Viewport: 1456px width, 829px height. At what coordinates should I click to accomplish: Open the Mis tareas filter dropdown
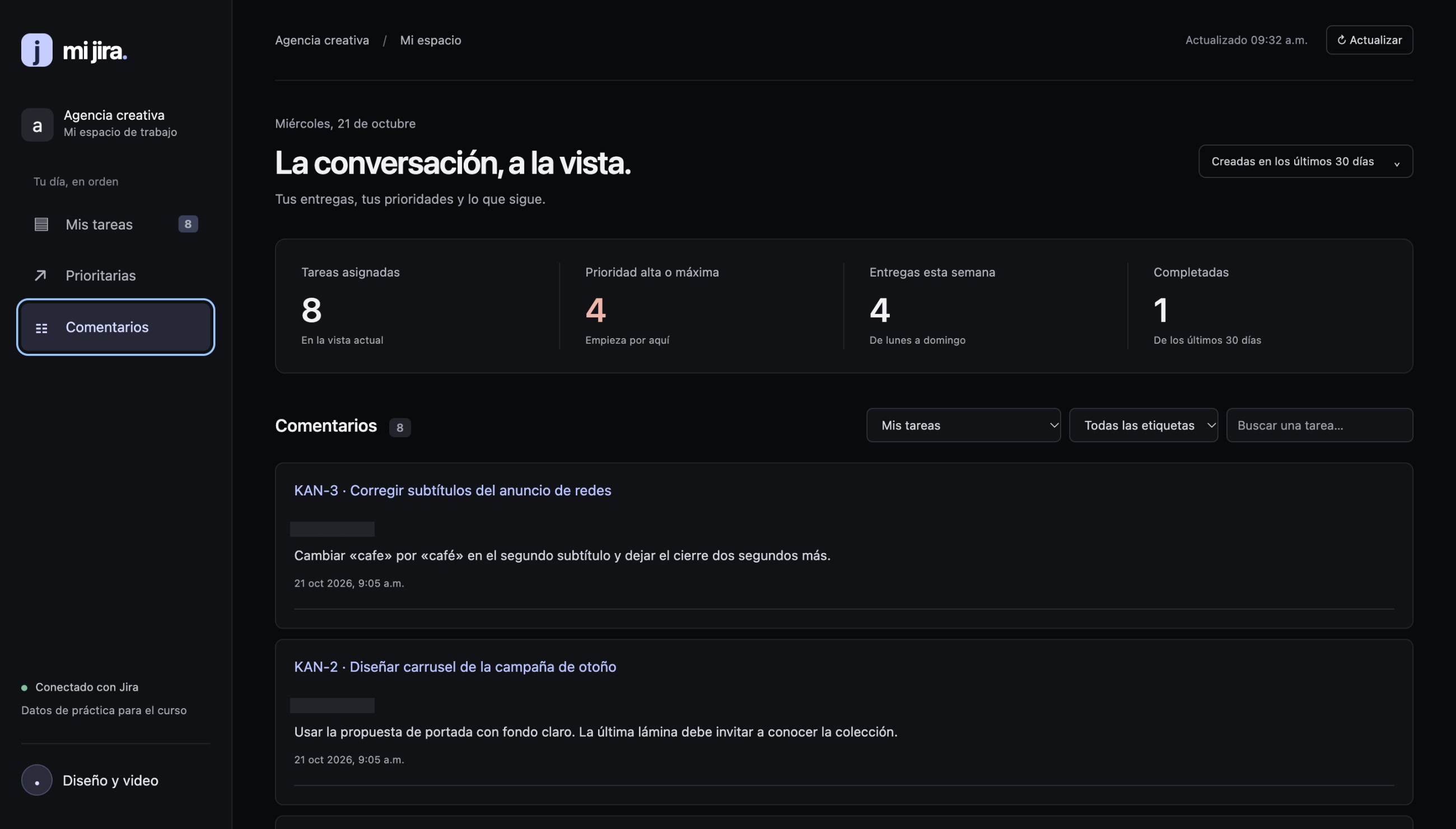click(x=963, y=425)
